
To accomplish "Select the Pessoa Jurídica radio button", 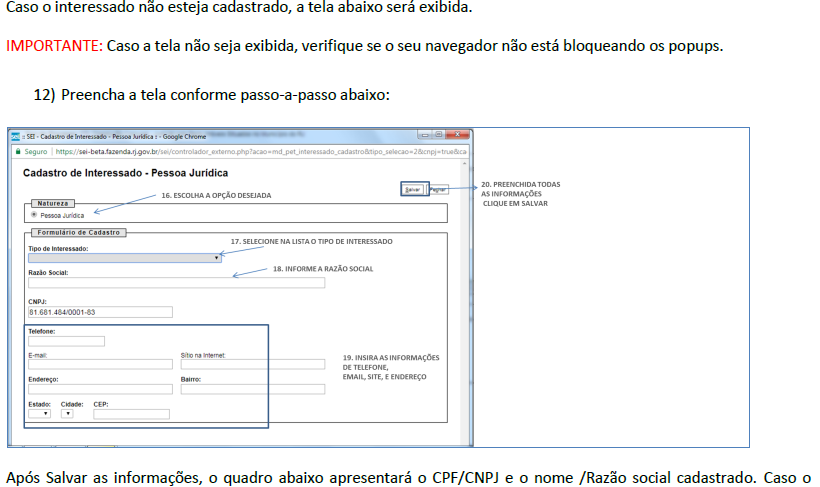I will click(34, 214).
